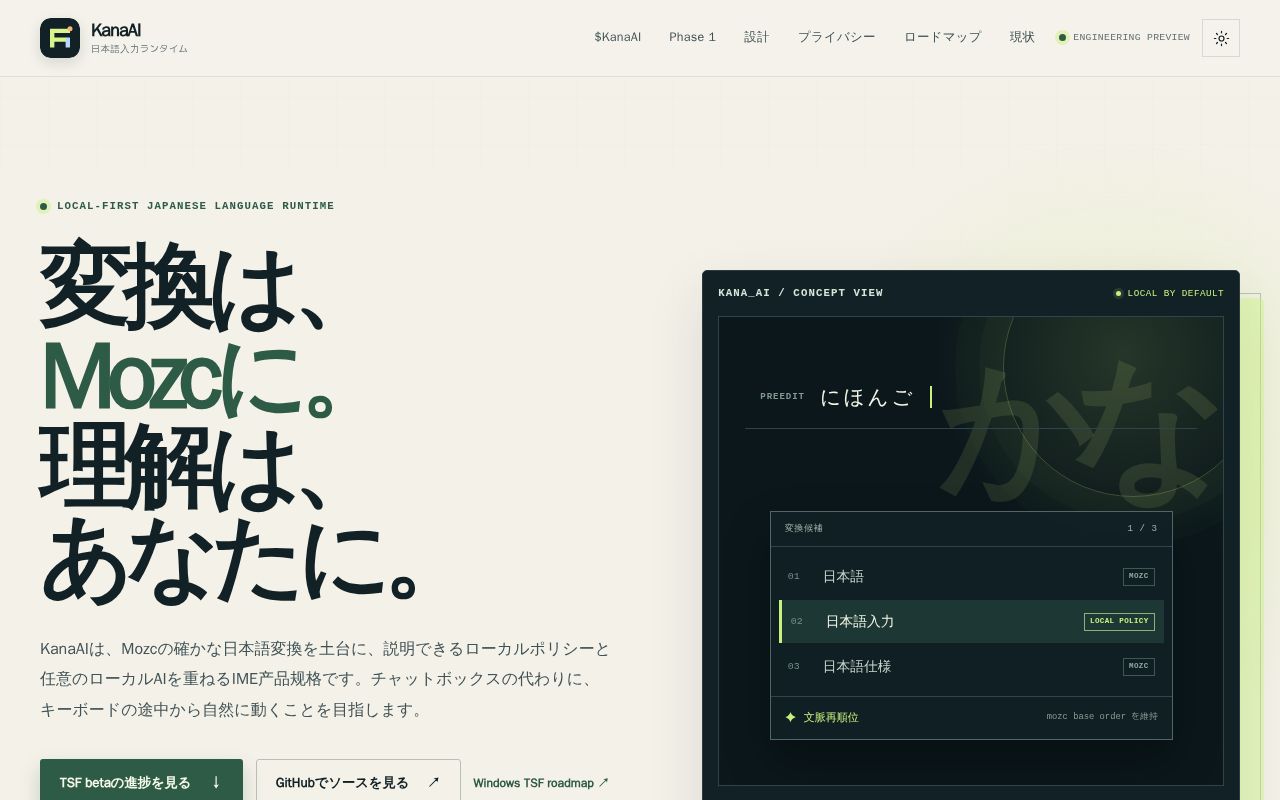Click the LOCAL-FIRST JAPANESE LANGUAGE RUNTIME label
Screen dimensions: 1280x800
click(x=196, y=206)
